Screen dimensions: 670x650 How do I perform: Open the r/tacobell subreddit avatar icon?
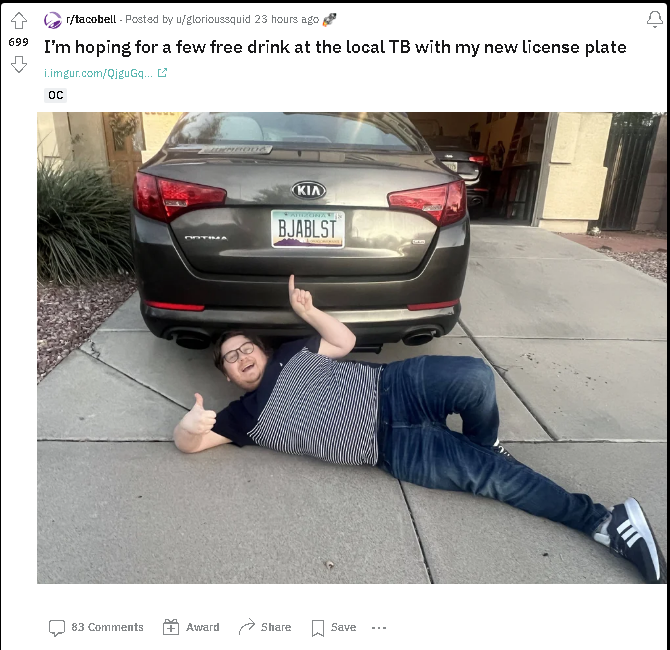pyautogui.click(x=53, y=20)
